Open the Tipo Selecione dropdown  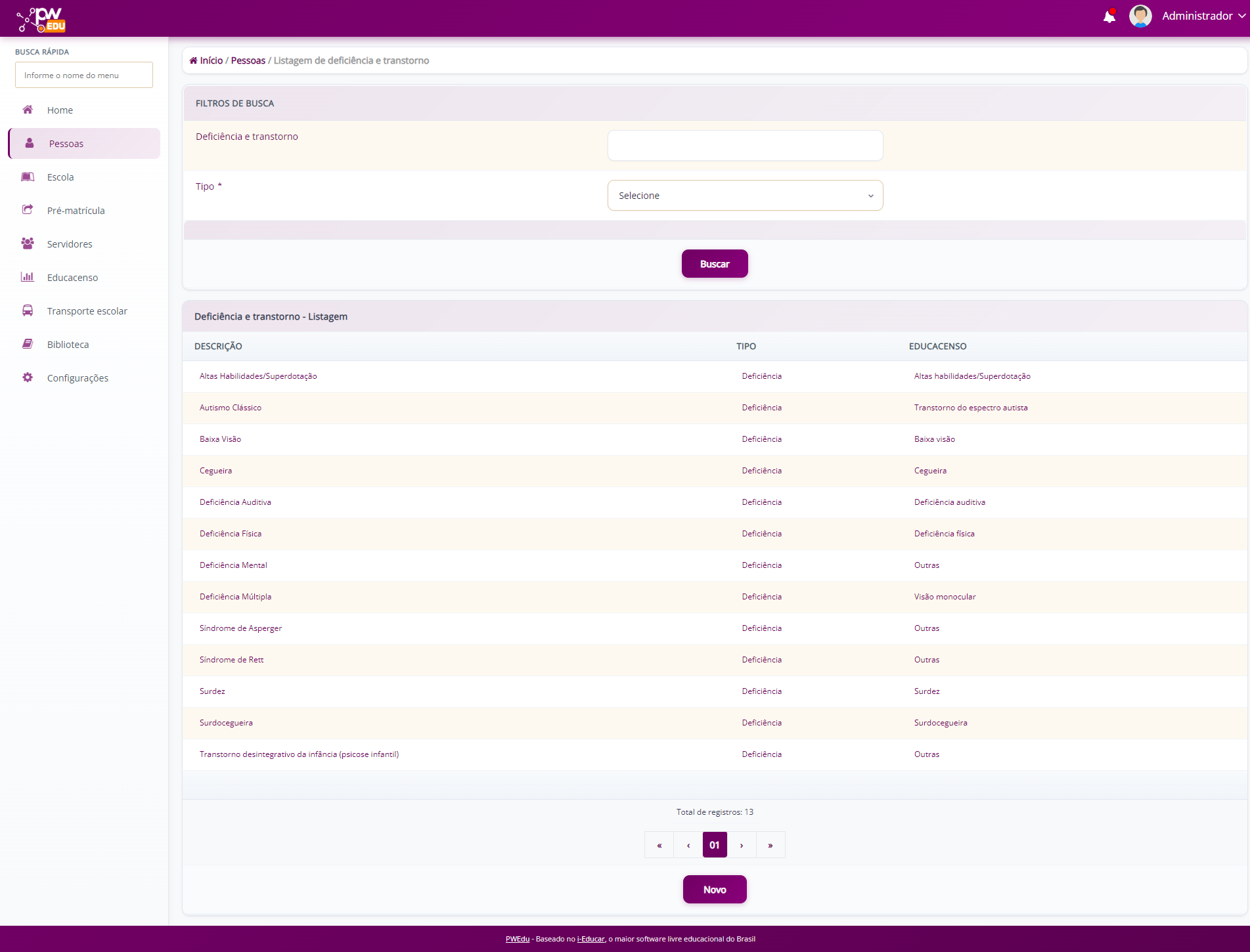745,196
